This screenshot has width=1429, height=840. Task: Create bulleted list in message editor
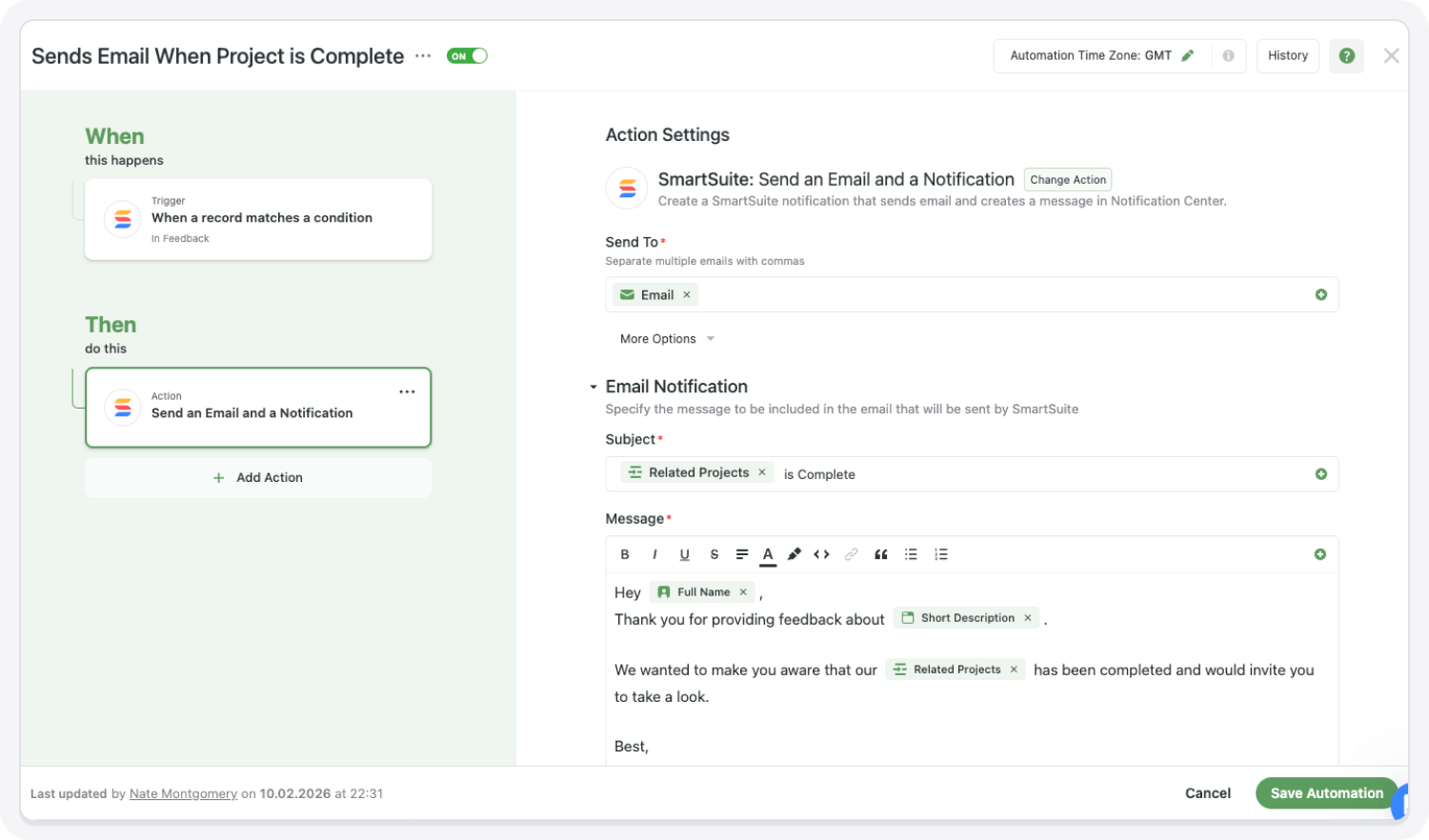coord(911,554)
